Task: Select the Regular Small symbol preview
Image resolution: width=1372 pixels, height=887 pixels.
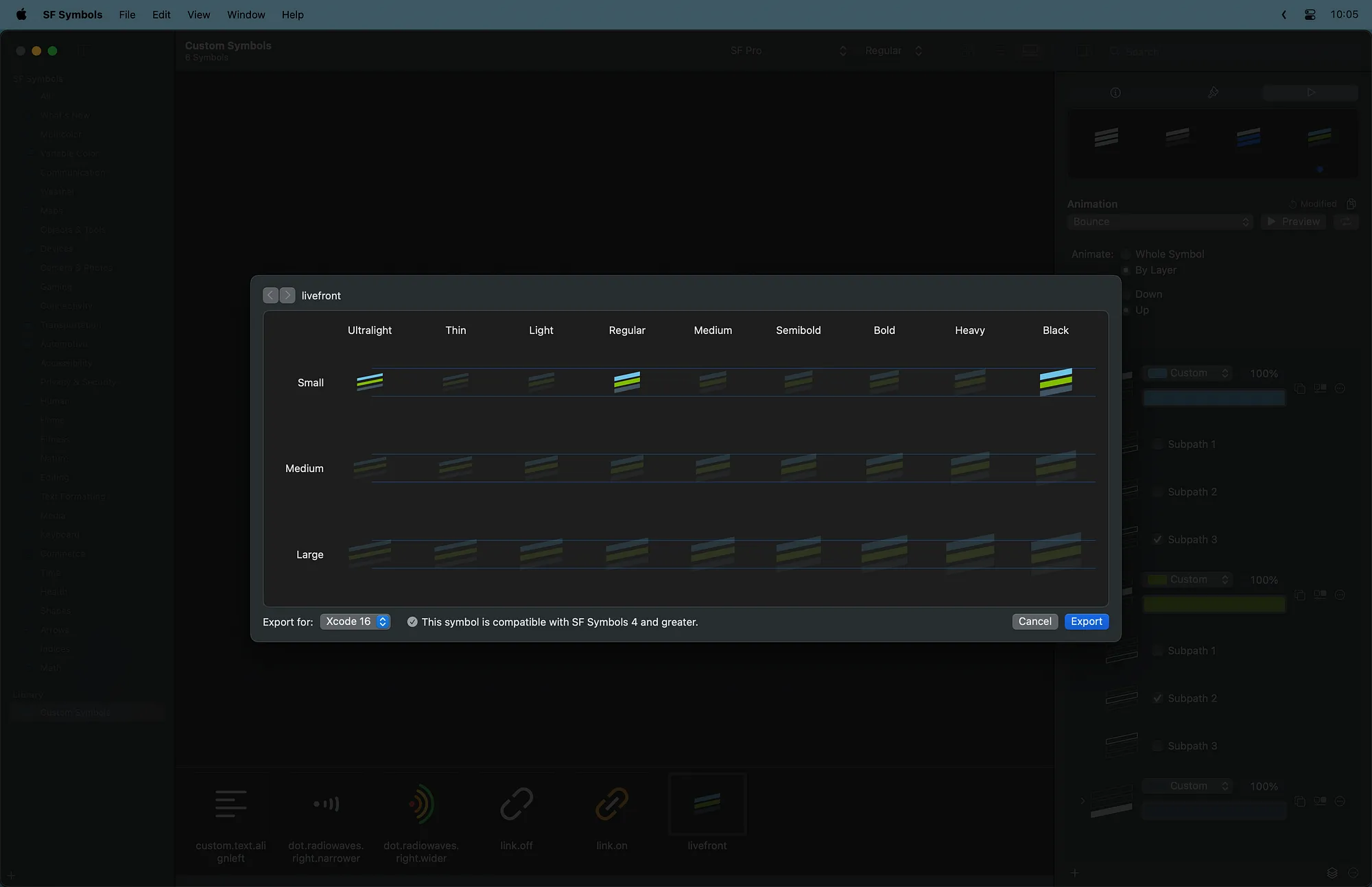Action: [x=627, y=381]
